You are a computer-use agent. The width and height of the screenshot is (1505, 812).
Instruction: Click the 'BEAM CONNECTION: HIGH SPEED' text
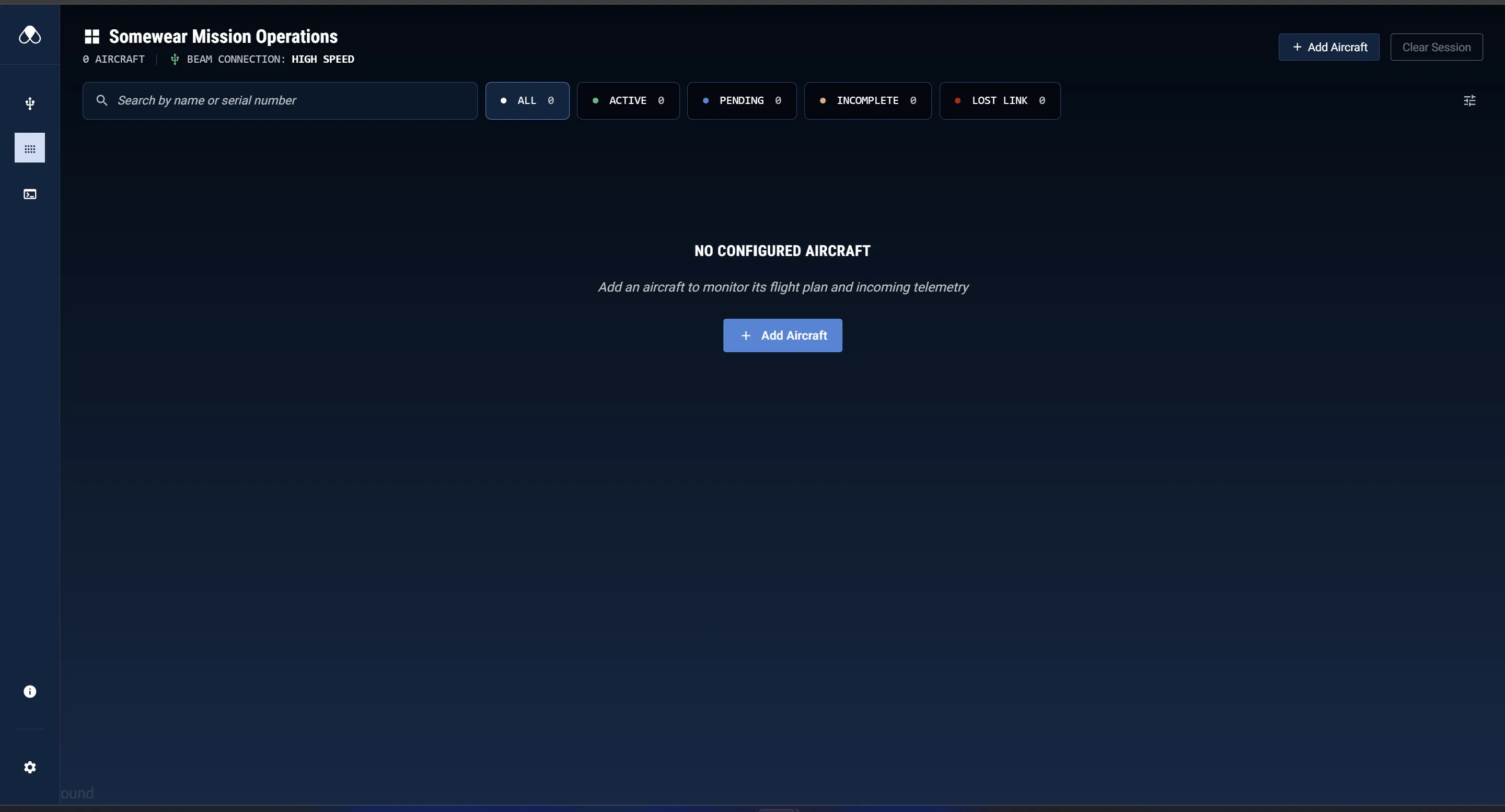271,59
